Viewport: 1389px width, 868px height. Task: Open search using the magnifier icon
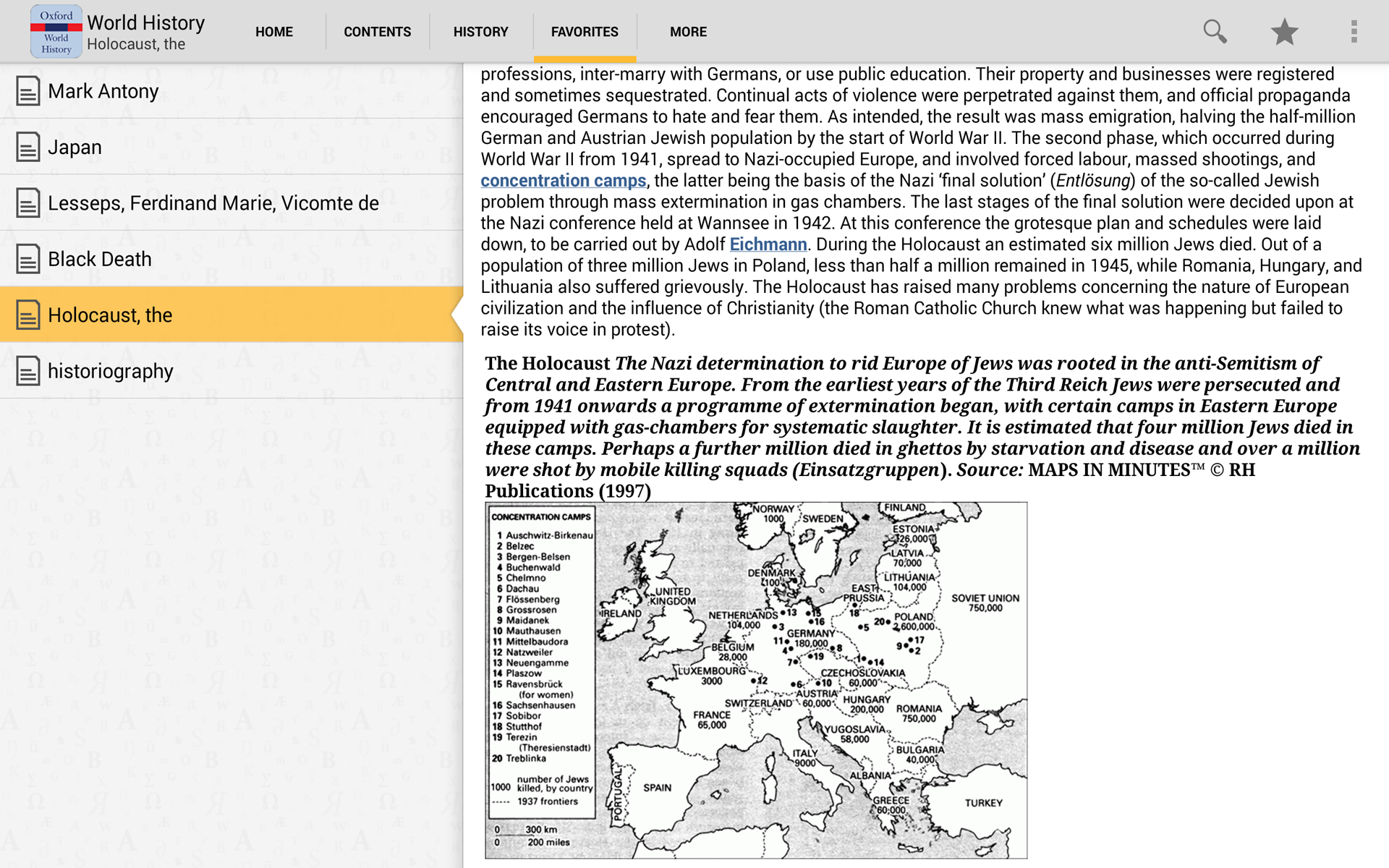1215,31
